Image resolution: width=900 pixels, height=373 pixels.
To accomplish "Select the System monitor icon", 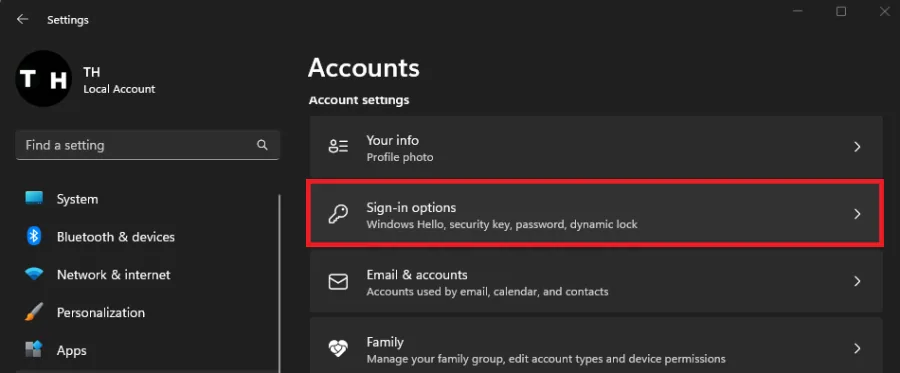I will coord(34,199).
